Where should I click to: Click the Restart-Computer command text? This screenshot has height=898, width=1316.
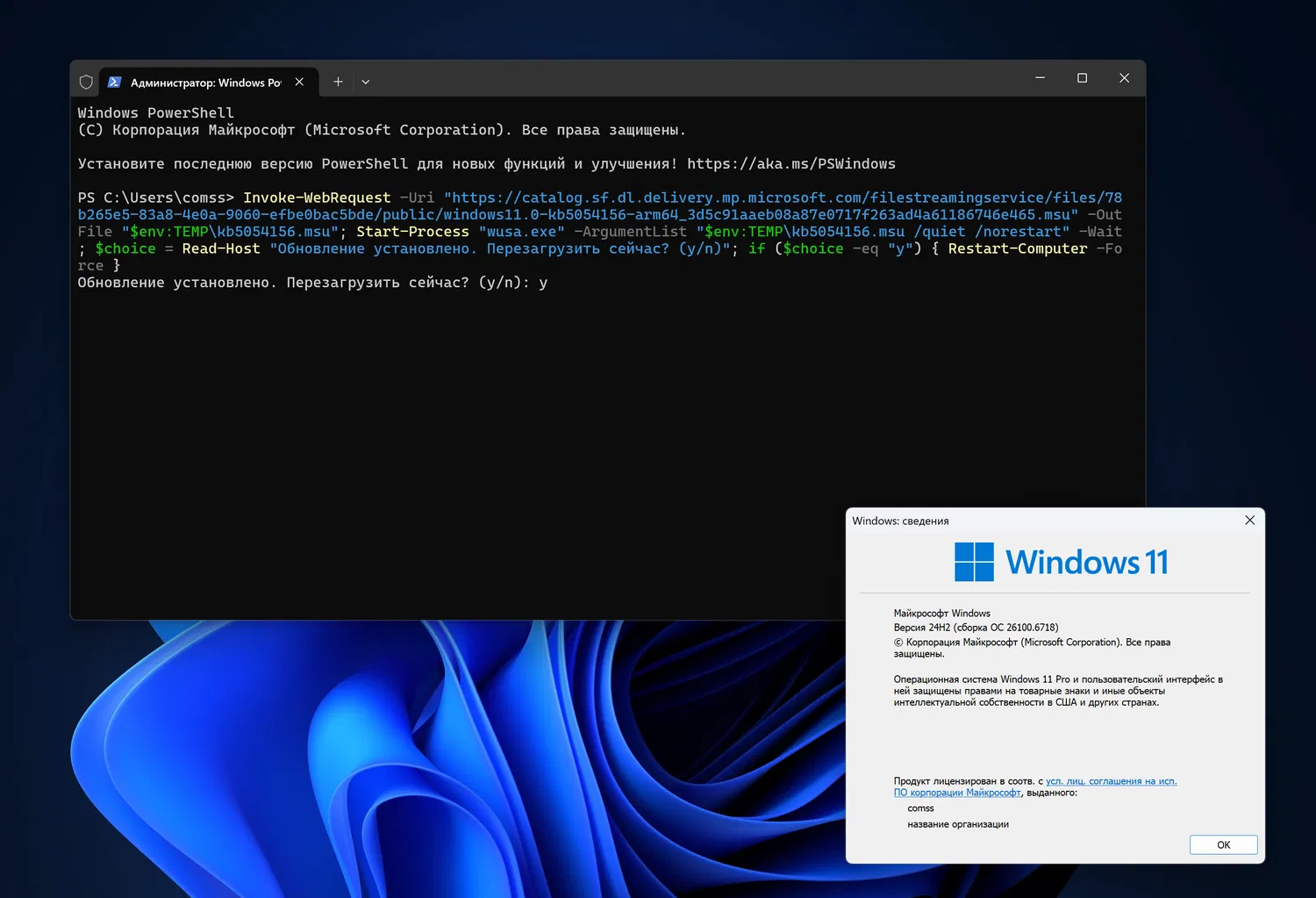pyautogui.click(x=1018, y=248)
